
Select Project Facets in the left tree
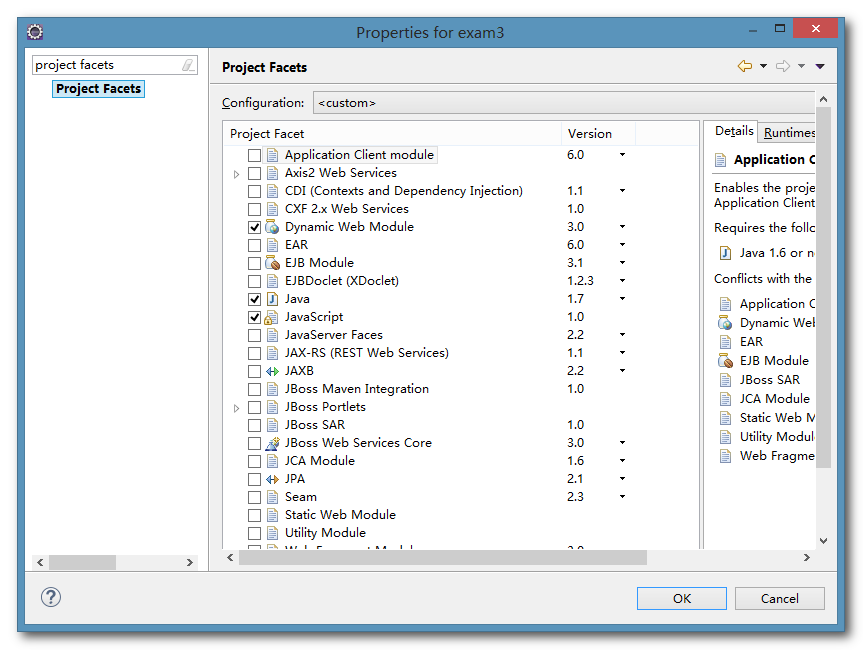pyautogui.click(x=99, y=89)
